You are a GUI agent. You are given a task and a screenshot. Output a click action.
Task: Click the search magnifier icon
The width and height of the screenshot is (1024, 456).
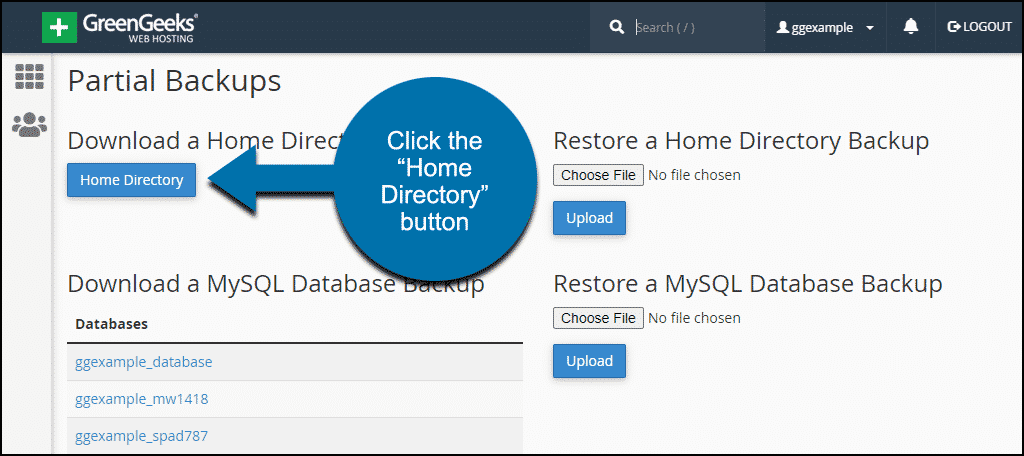[x=616, y=27]
